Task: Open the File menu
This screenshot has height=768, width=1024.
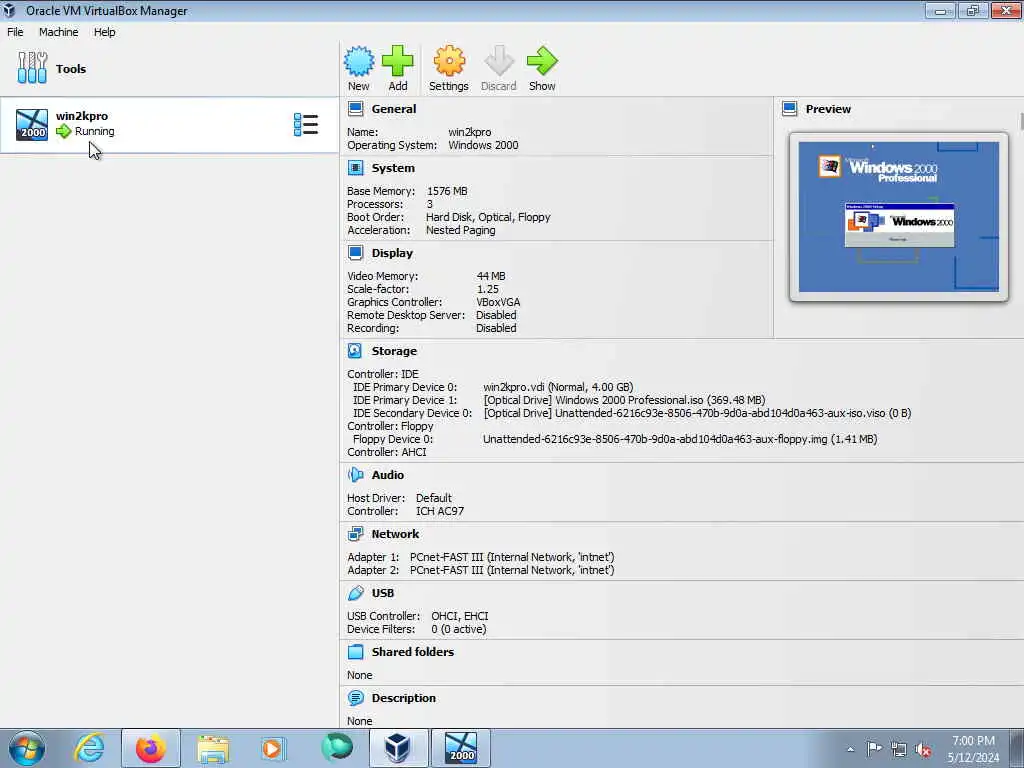Action: tap(15, 32)
